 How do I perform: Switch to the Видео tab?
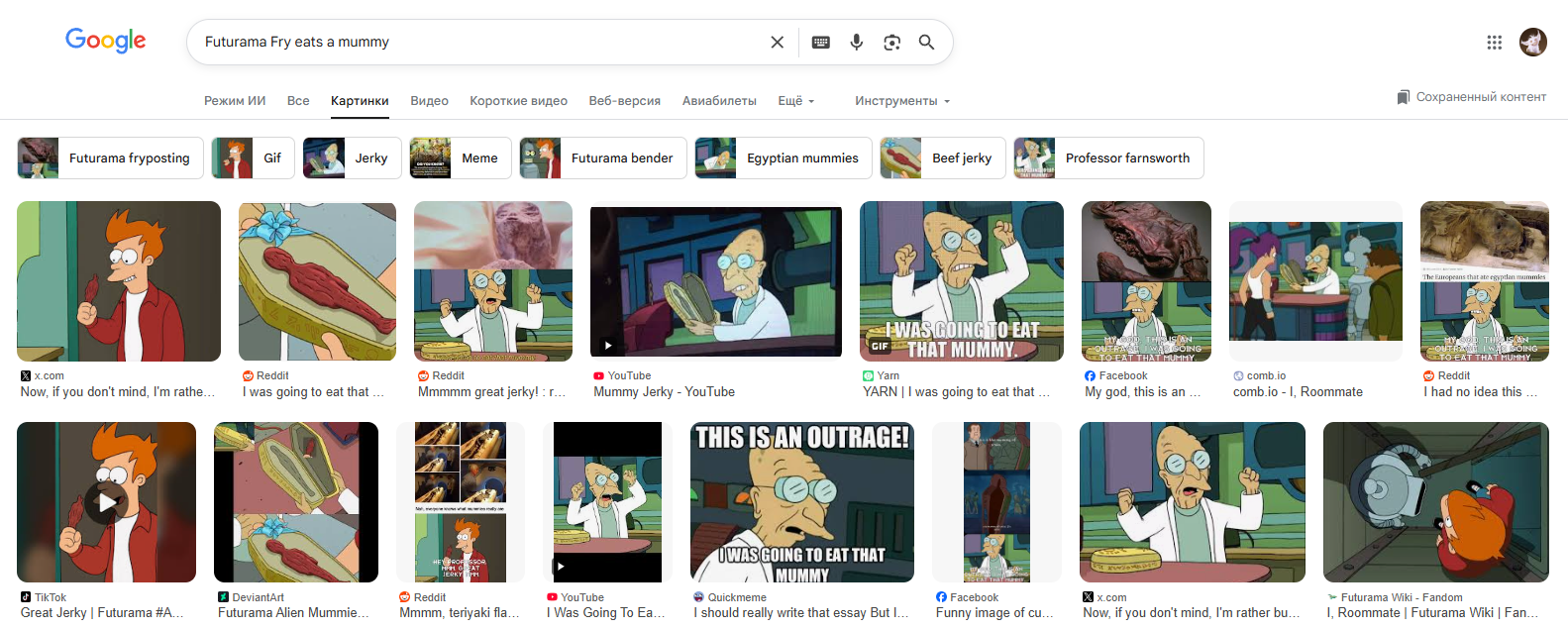(x=429, y=101)
